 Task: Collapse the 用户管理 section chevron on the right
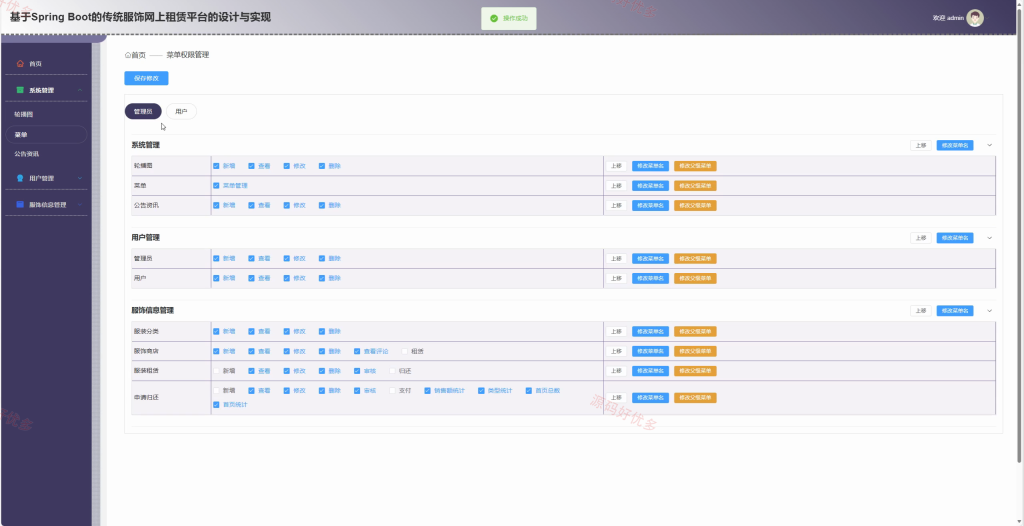point(989,238)
